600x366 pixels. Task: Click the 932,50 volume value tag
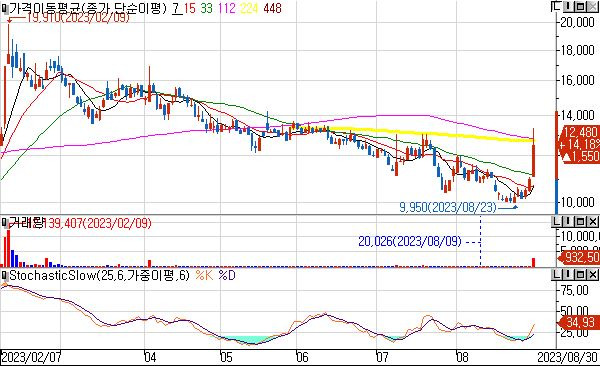580,257
